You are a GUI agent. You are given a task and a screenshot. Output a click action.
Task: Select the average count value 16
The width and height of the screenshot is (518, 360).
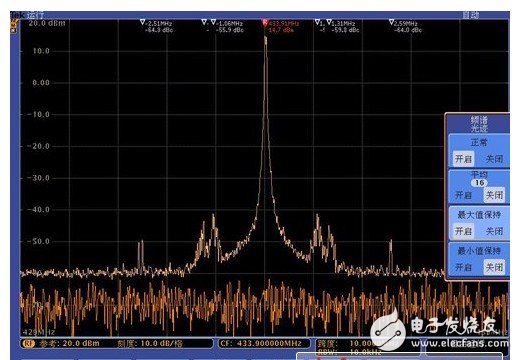point(479,183)
